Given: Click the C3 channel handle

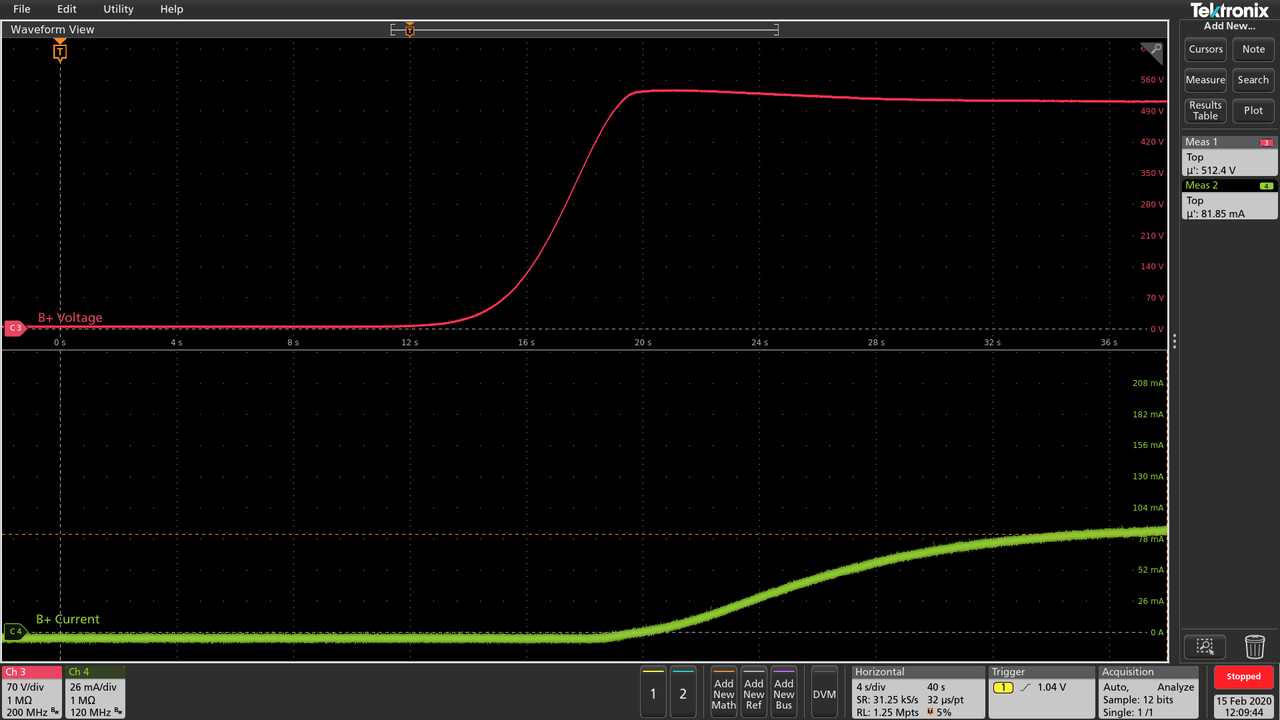Looking at the screenshot, I should tap(14, 328).
